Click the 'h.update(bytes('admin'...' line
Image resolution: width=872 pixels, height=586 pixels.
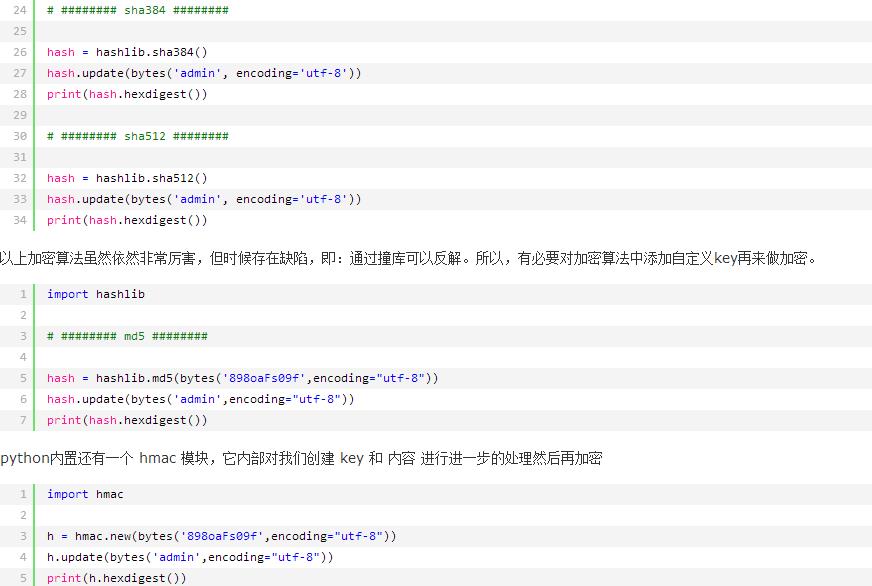190,558
